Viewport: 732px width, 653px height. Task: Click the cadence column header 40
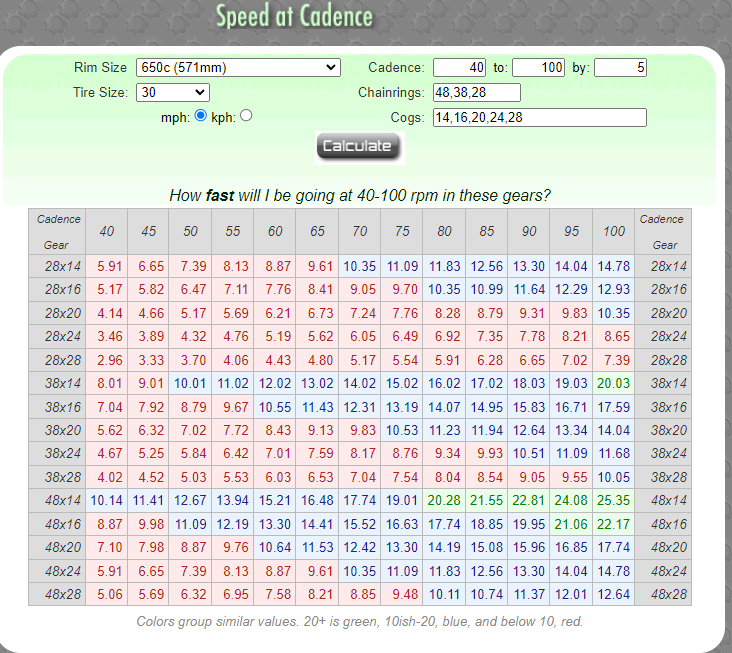[x=107, y=232]
